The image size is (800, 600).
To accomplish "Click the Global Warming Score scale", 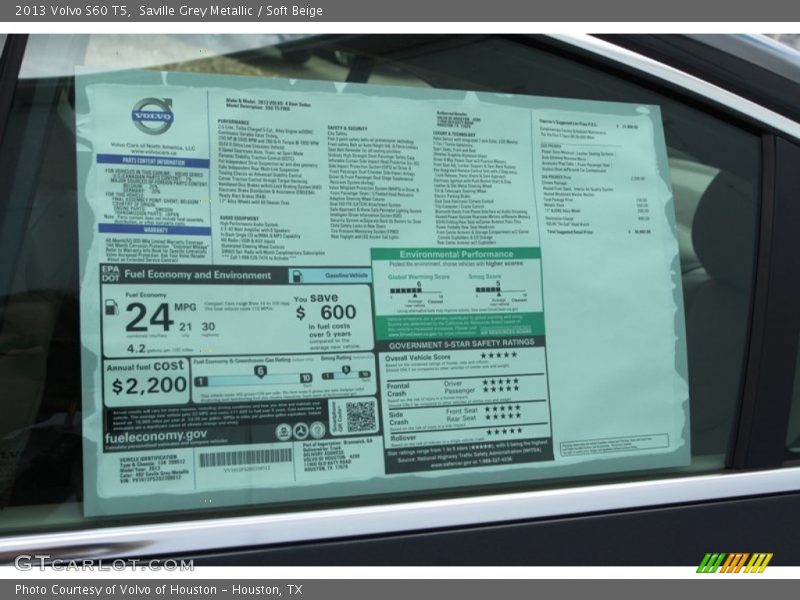I will pyautogui.click(x=417, y=290).
